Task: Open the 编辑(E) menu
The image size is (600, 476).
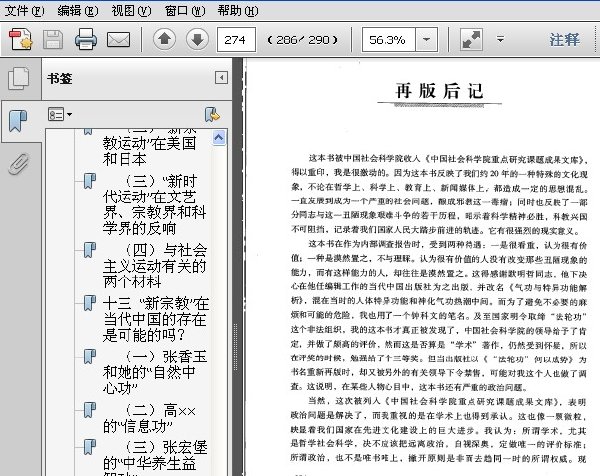Action: (78, 11)
